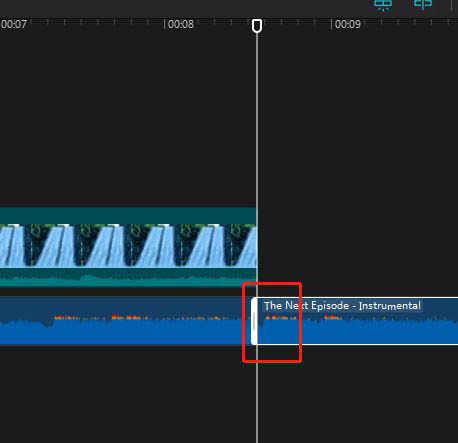The height and width of the screenshot is (443, 458).
Task: Jump to the 00:08 ruler mark
Action: (x=180, y=24)
